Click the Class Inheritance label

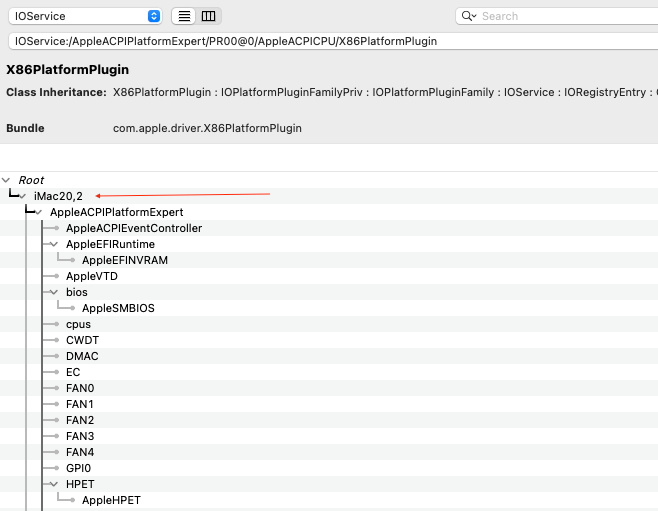click(x=56, y=92)
